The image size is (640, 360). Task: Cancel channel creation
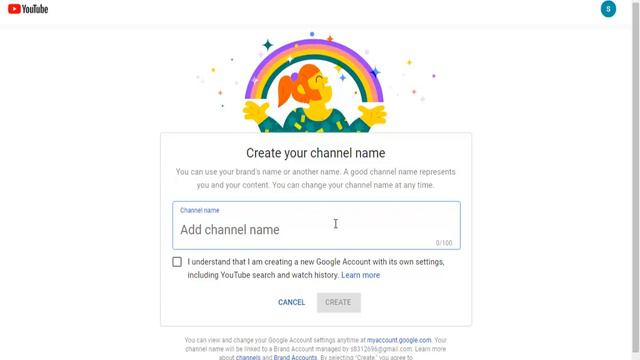[291, 302]
